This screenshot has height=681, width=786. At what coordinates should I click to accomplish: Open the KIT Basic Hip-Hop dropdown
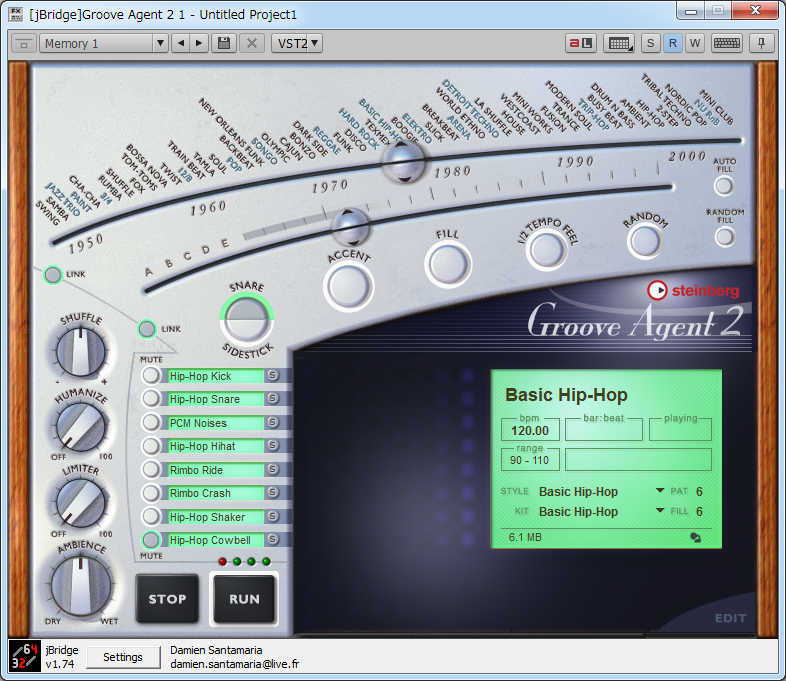[x=660, y=511]
